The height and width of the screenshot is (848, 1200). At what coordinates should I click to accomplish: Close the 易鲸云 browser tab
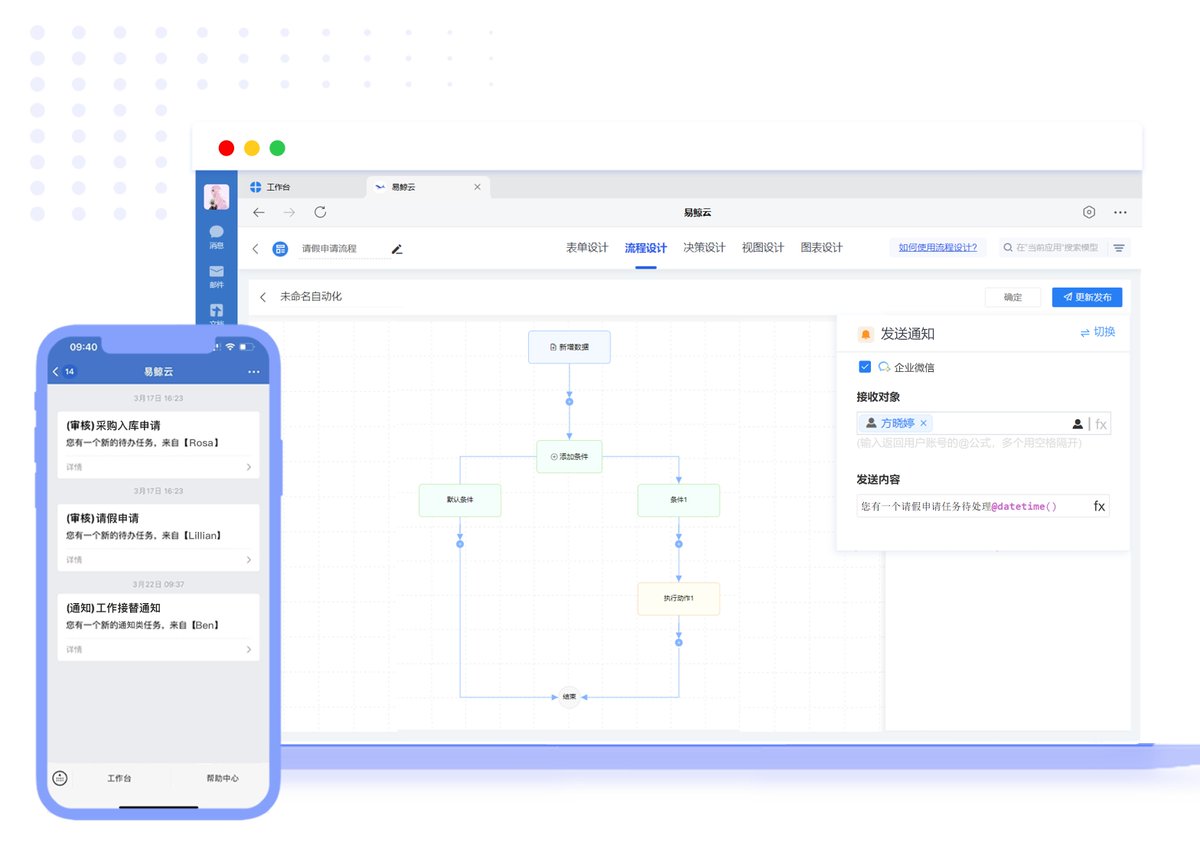(477, 187)
